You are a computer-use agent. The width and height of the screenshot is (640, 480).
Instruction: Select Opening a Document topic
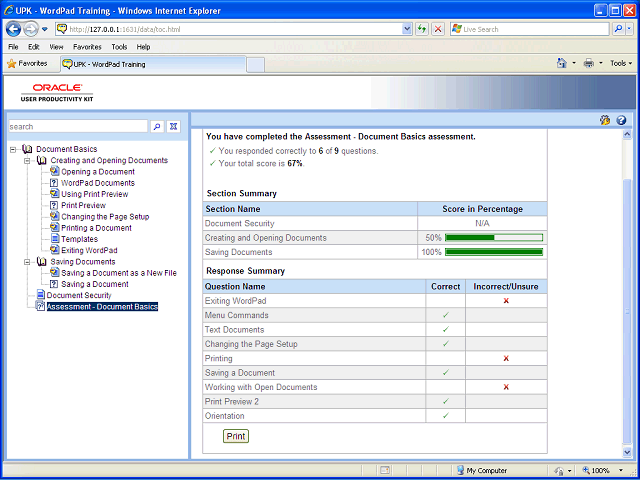[x=98, y=172]
